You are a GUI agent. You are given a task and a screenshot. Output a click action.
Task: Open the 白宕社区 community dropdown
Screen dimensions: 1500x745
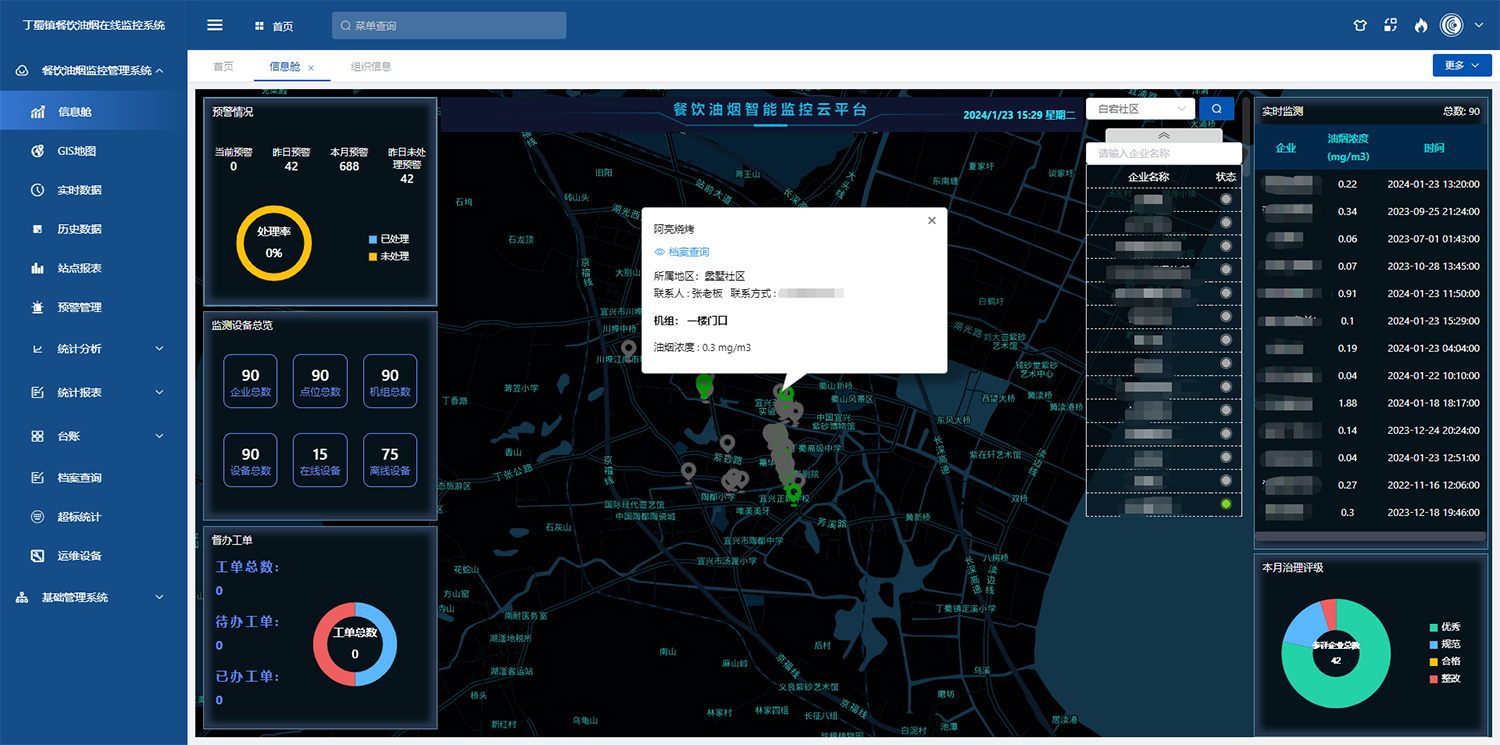[1140, 109]
